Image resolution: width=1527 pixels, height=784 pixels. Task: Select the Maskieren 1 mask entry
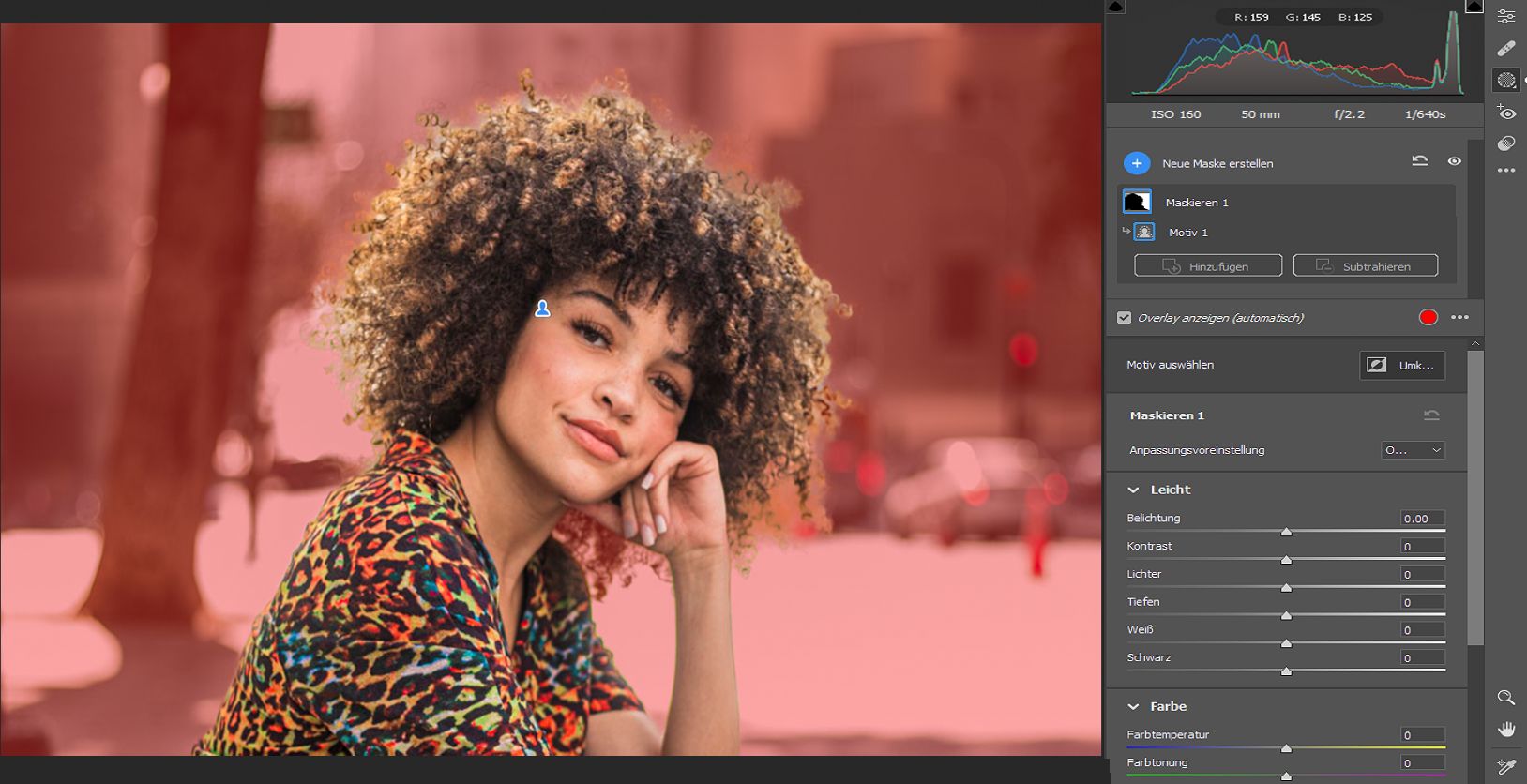click(x=1196, y=203)
